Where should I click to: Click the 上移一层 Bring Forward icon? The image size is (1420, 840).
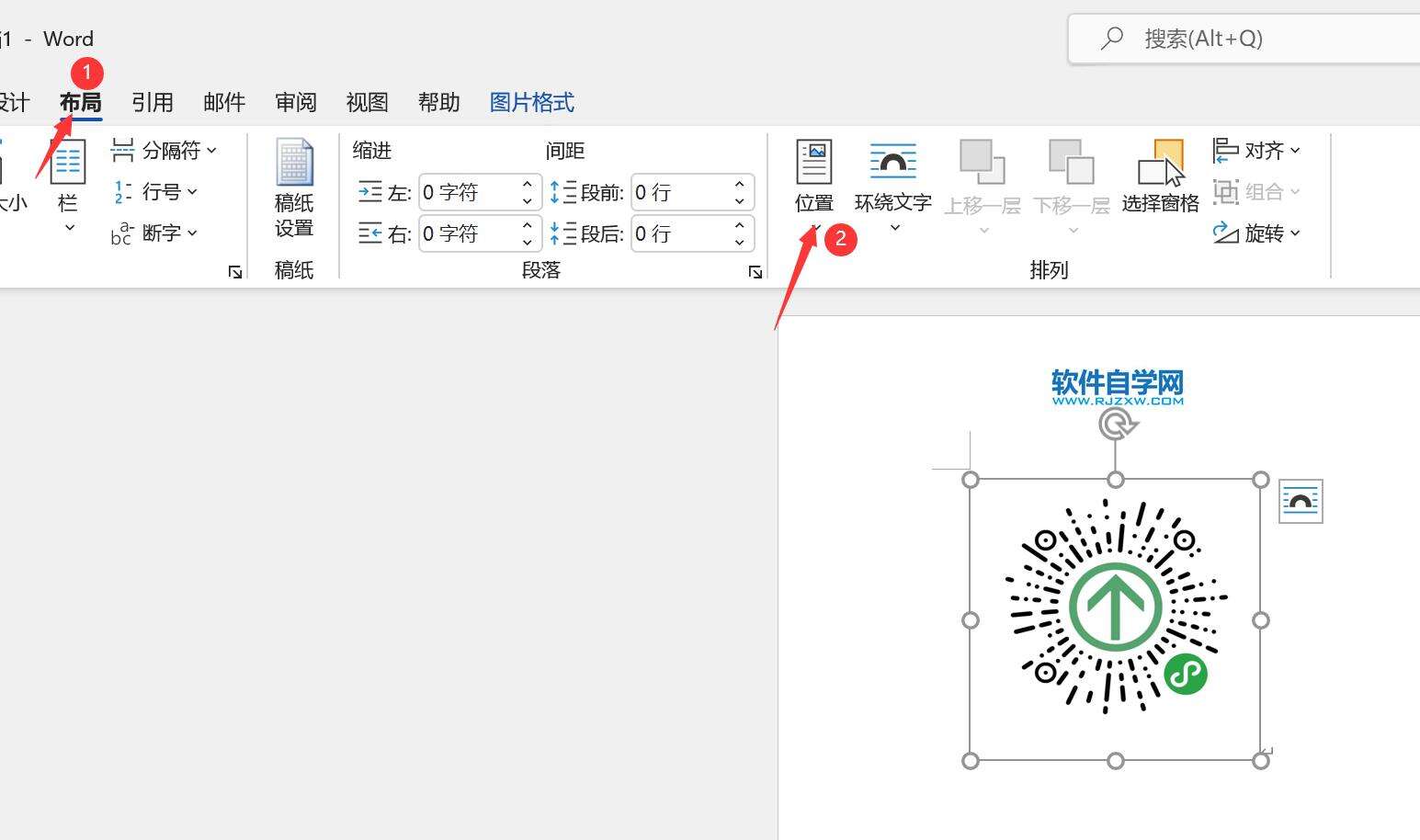982,163
